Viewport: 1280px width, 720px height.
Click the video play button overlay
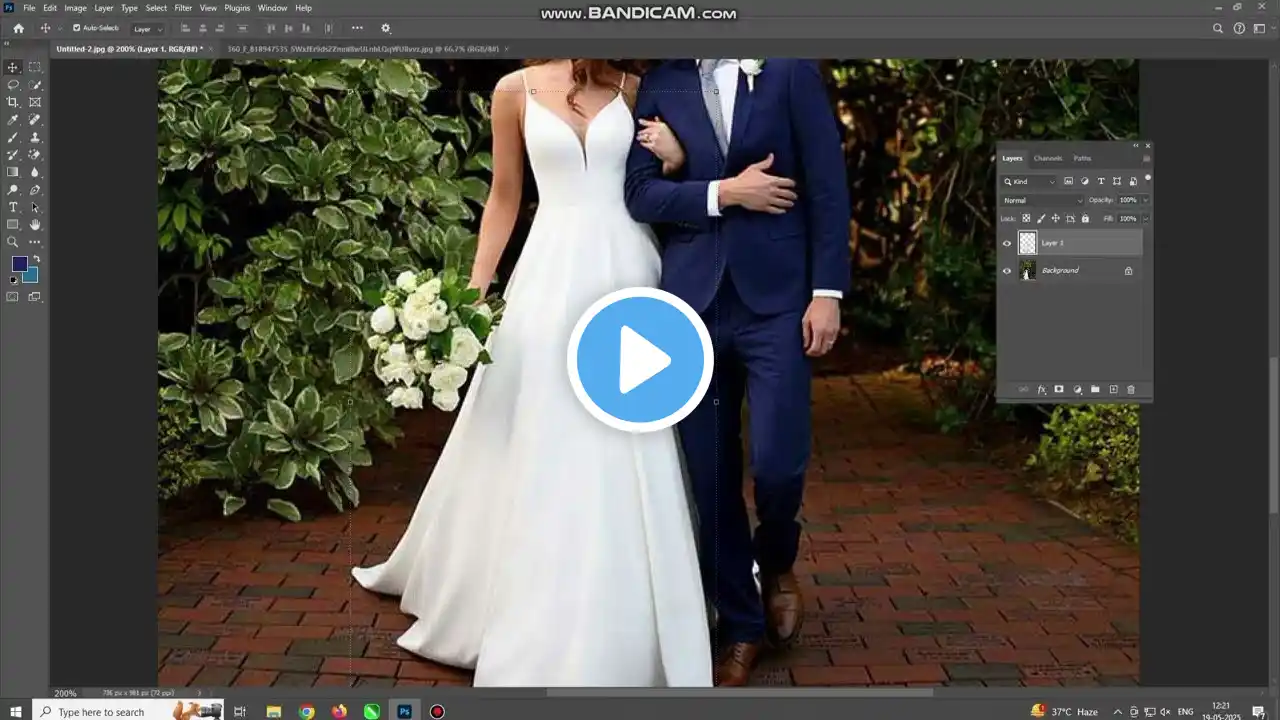click(x=640, y=360)
